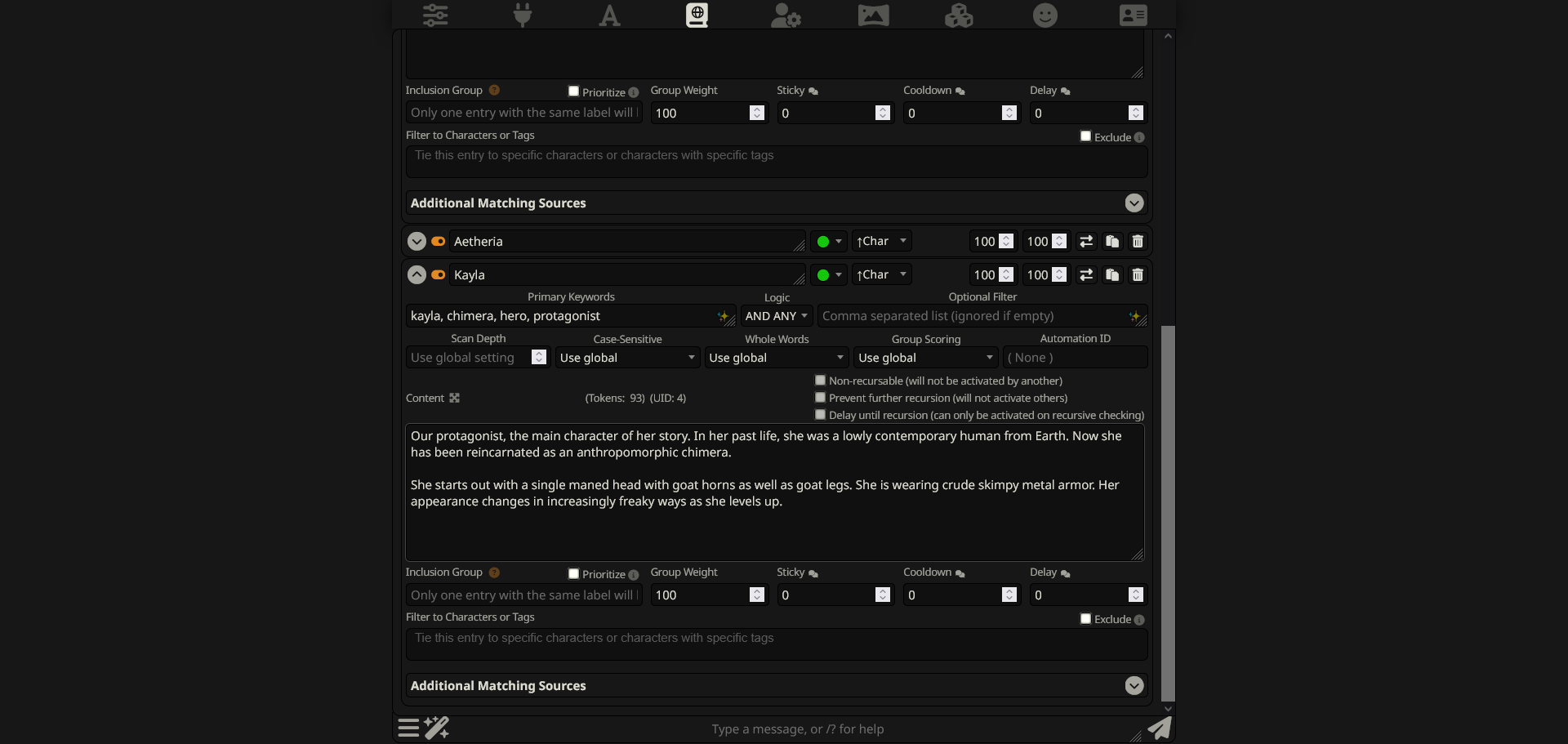Click in the Optional Filter field
Screen dimensions: 1568x744
click(982, 316)
